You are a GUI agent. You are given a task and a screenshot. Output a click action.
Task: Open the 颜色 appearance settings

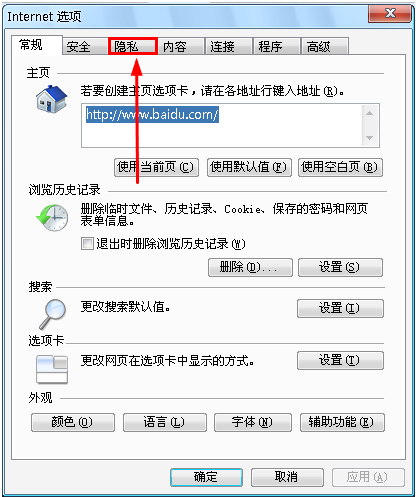click(73, 422)
